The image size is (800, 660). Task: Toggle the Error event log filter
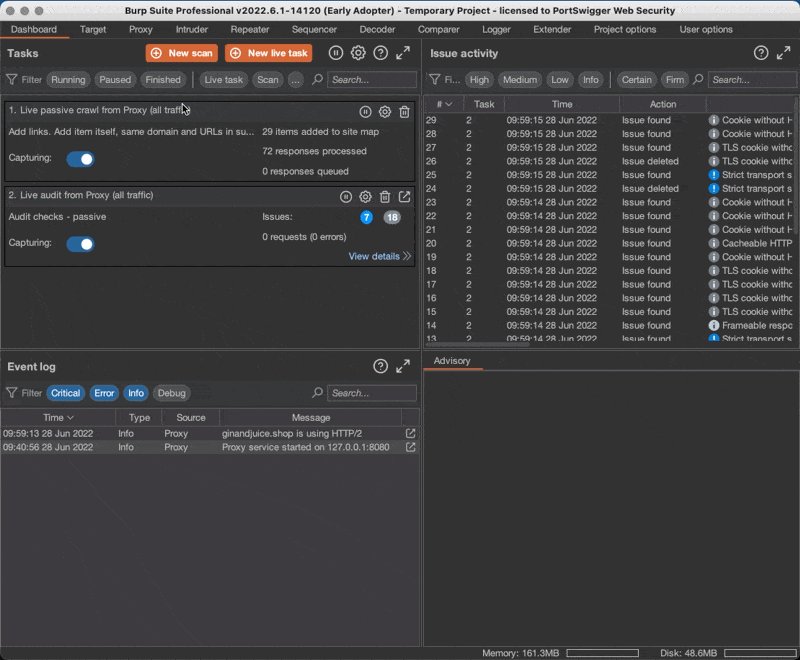104,393
